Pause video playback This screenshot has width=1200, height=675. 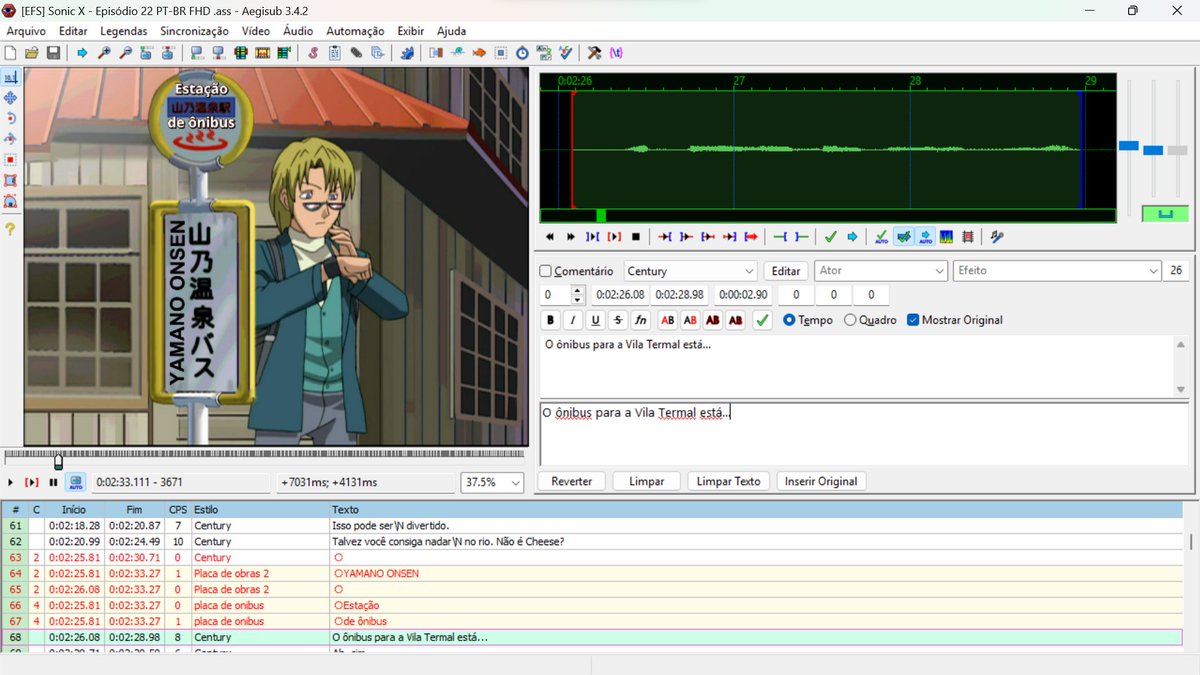[53, 483]
